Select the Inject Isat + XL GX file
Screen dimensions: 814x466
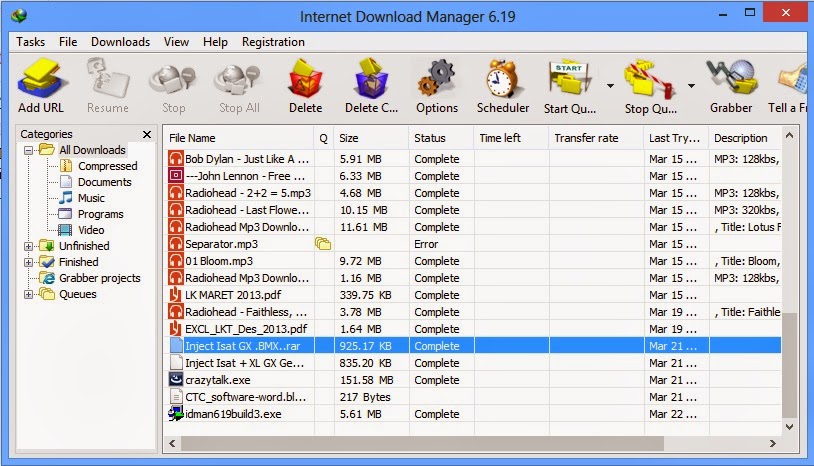[473, 363]
